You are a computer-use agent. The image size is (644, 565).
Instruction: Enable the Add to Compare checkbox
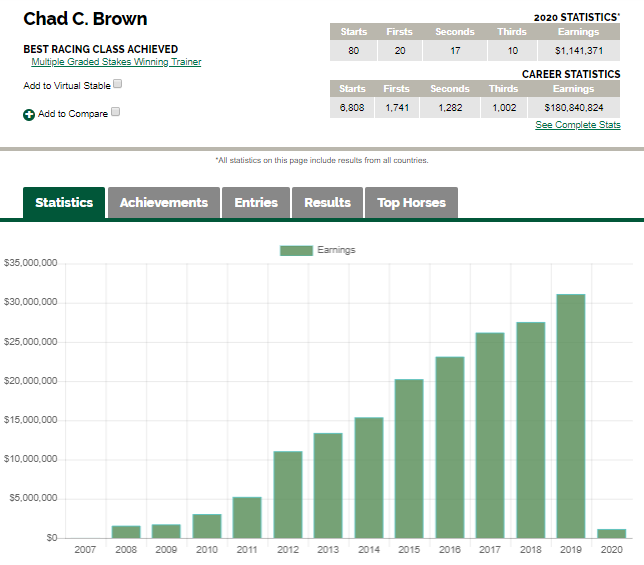[116, 112]
